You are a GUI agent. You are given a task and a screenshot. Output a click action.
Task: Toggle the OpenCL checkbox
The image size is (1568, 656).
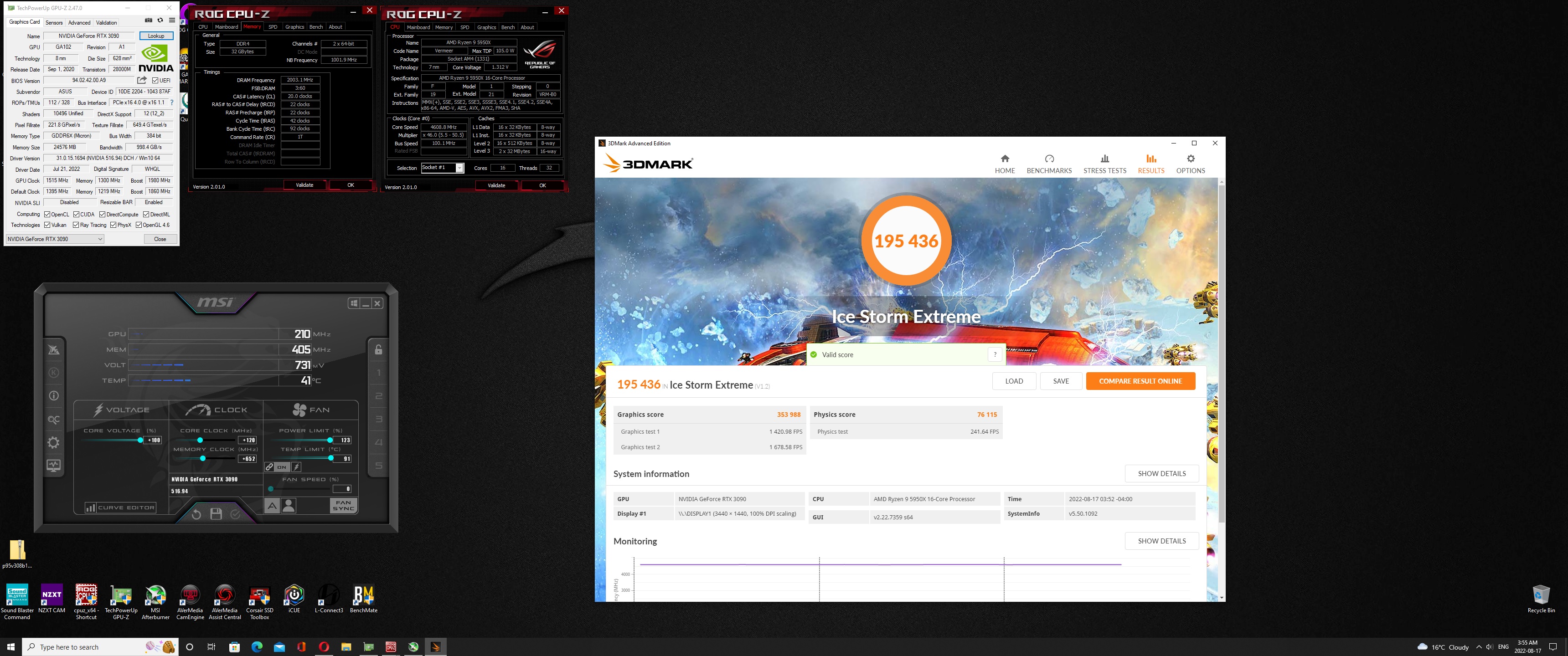point(47,214)
